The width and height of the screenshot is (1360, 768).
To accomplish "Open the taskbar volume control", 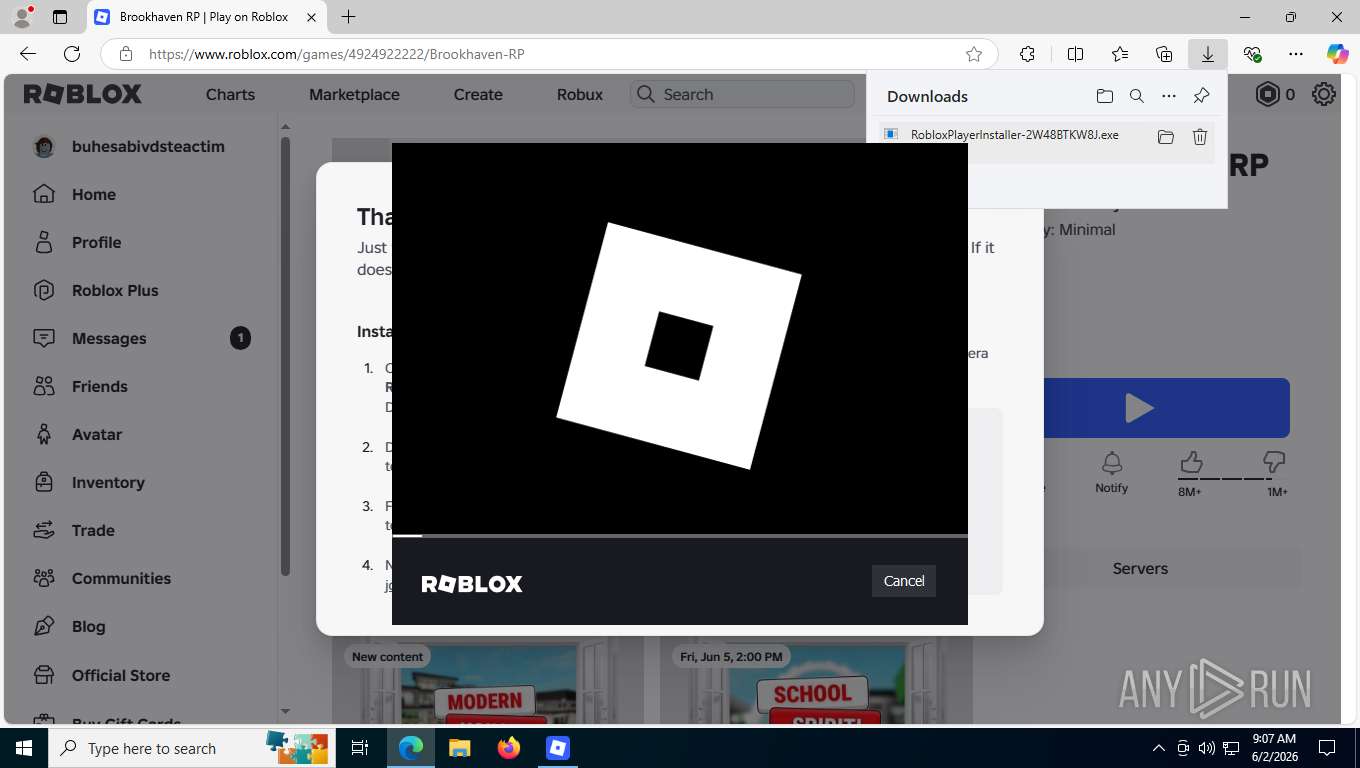I will point(1207,748).
